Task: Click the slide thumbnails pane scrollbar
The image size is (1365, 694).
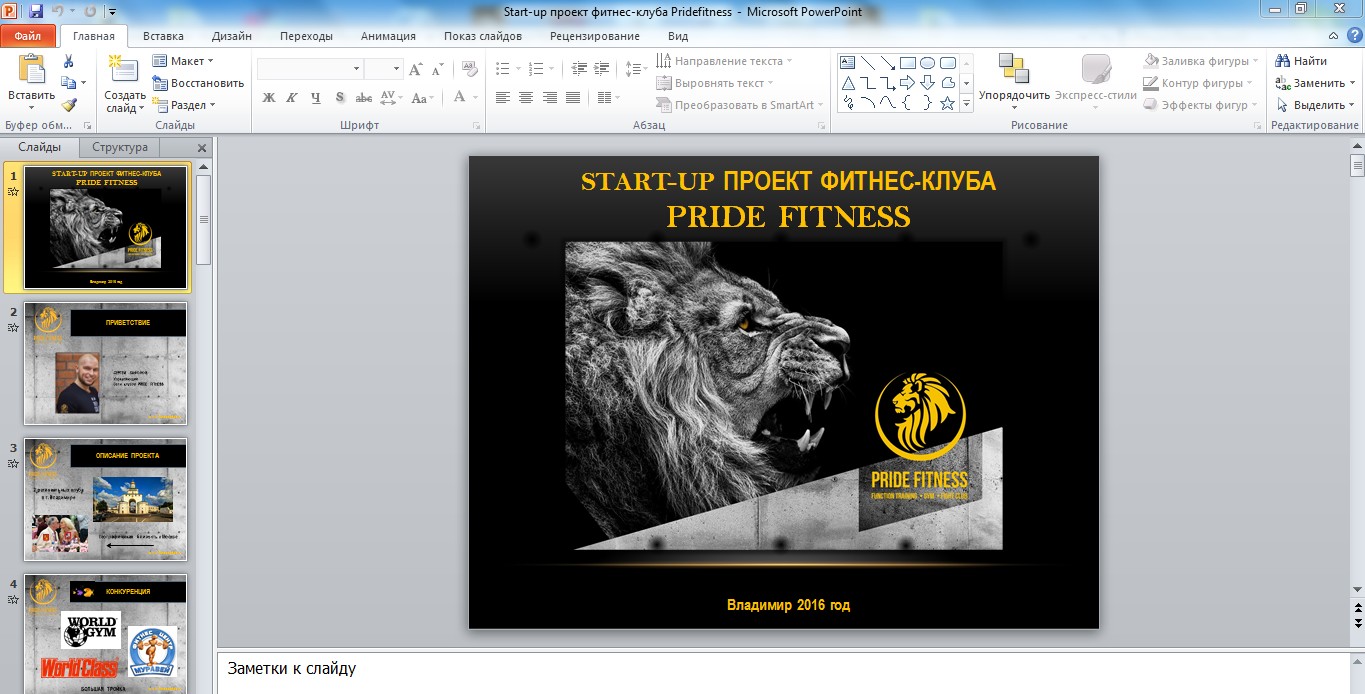Action: tap(203, 220)
